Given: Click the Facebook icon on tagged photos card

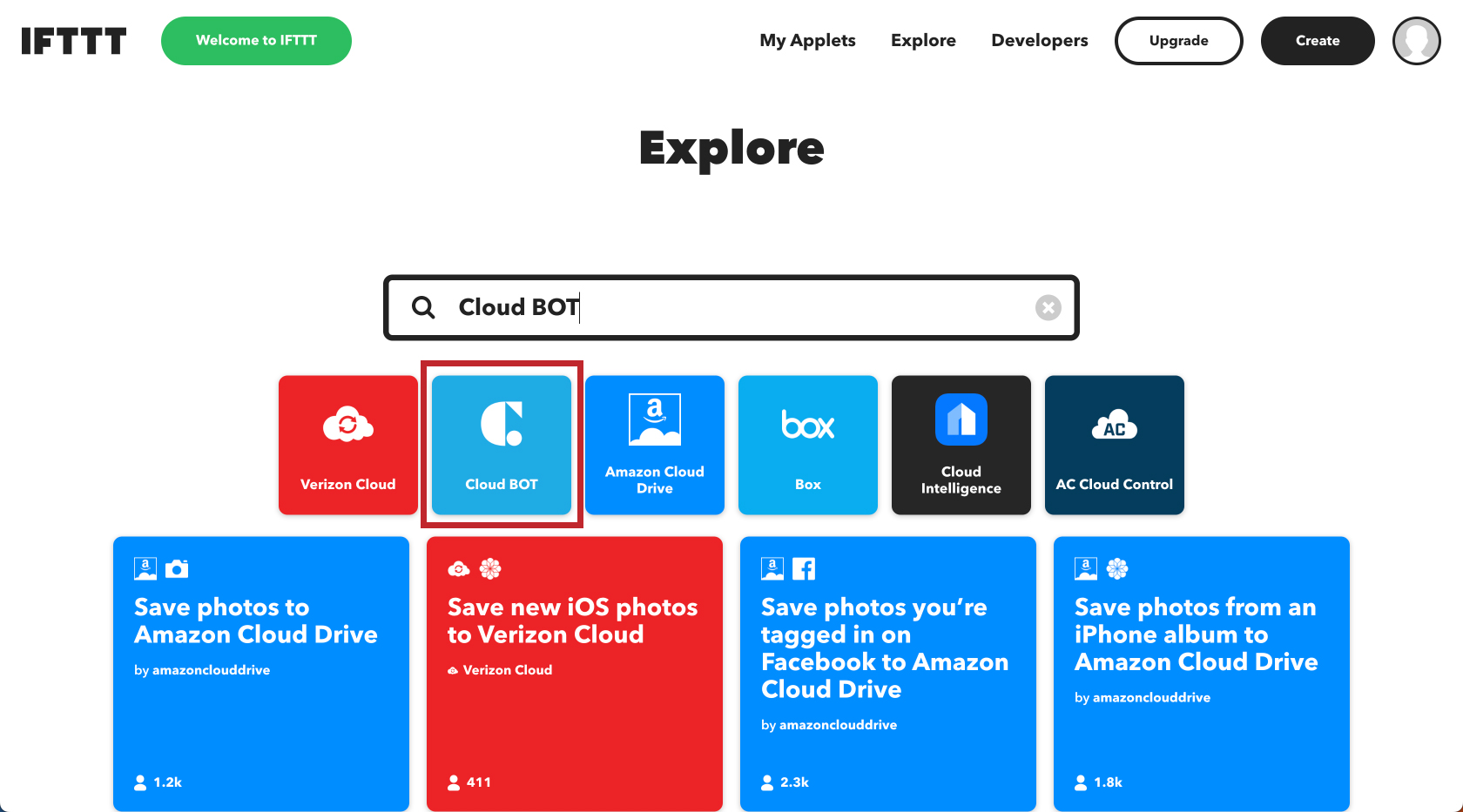Looking at the screenshot, I should (x=804, y=569).
